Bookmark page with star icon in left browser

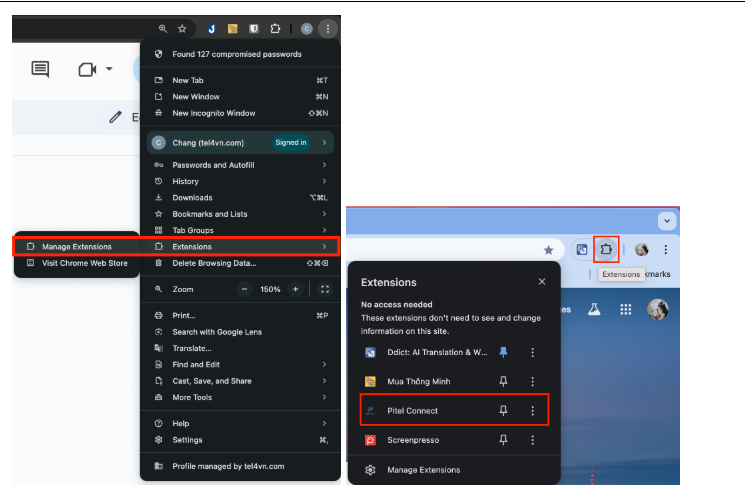[x=182, y=29]
